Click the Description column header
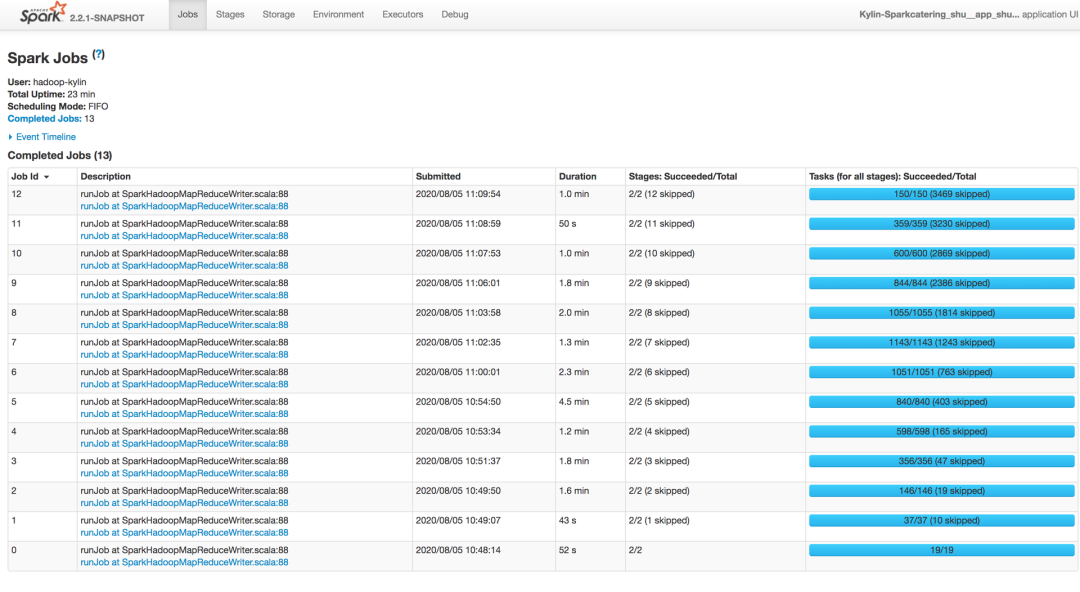 (106, 177)
